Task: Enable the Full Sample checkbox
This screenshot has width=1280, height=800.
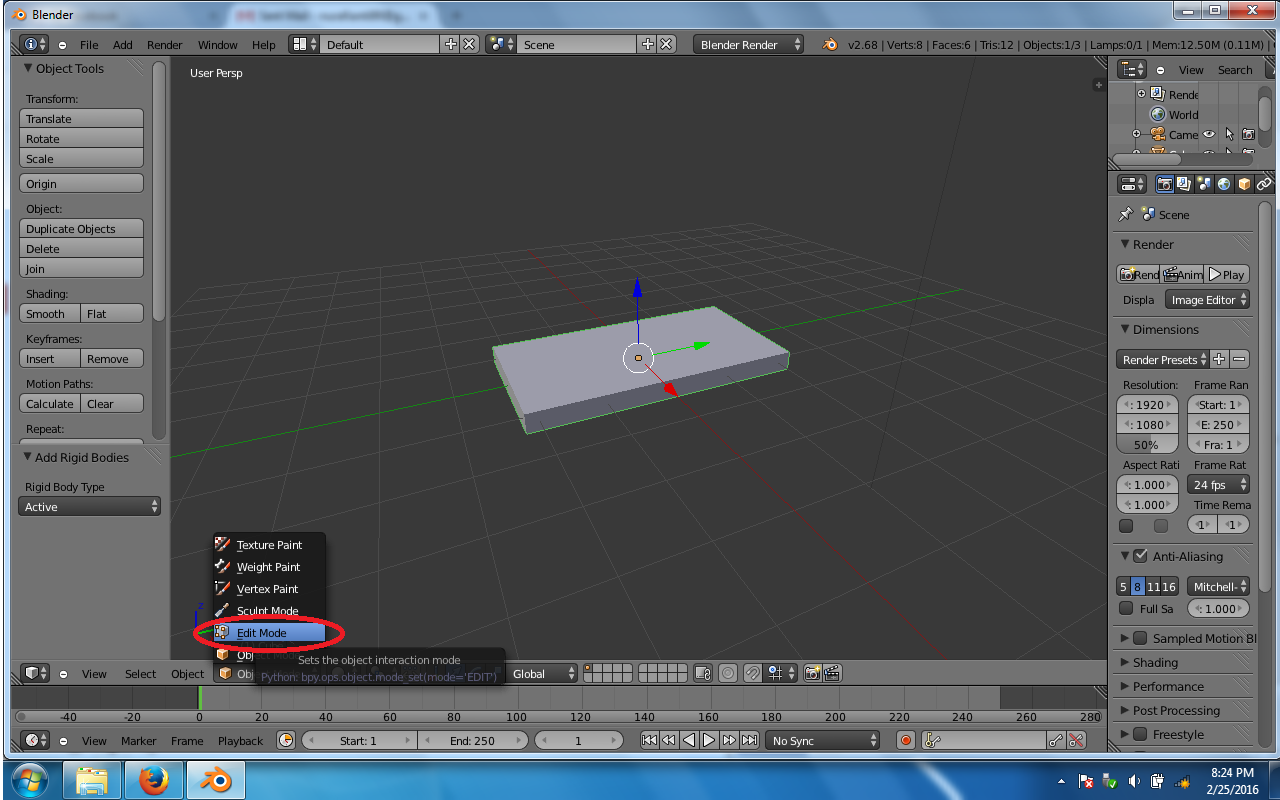Action: [x=1126, y=608]
